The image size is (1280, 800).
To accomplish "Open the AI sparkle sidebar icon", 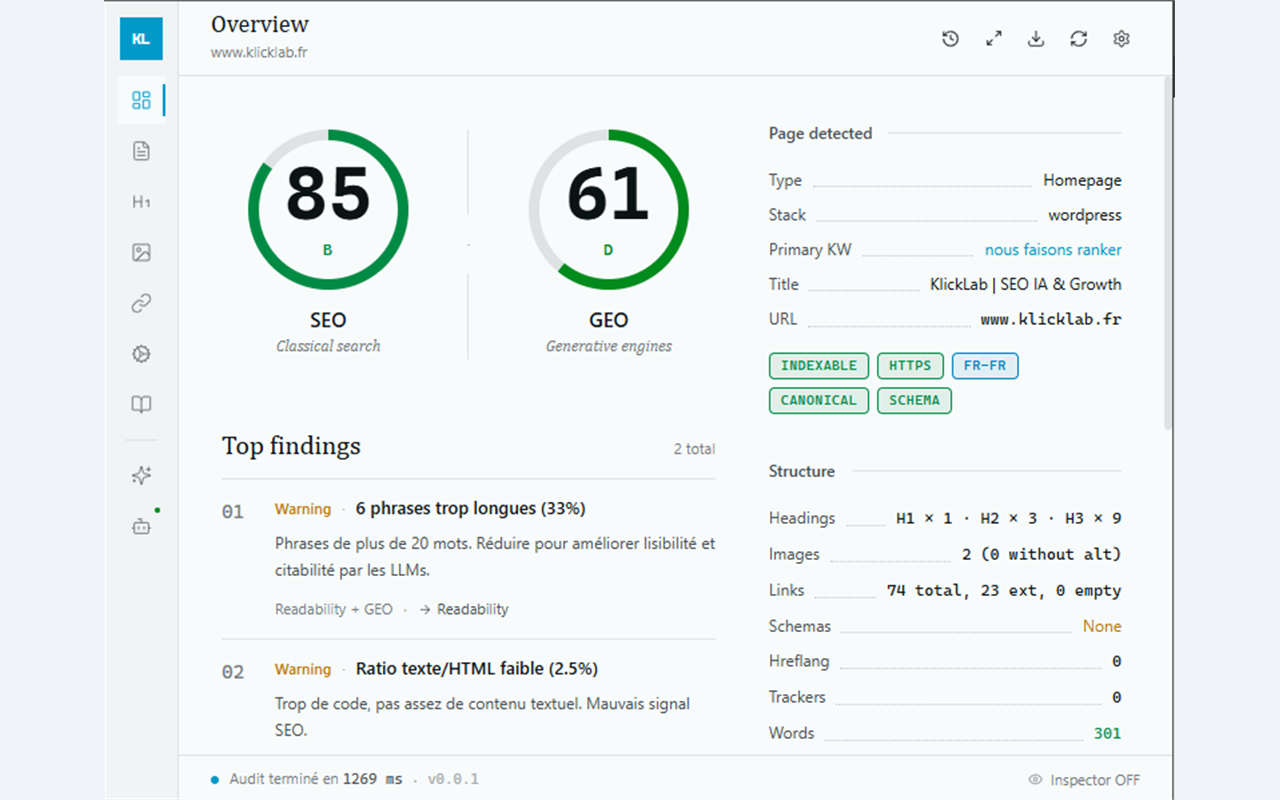I will (141, 476).
